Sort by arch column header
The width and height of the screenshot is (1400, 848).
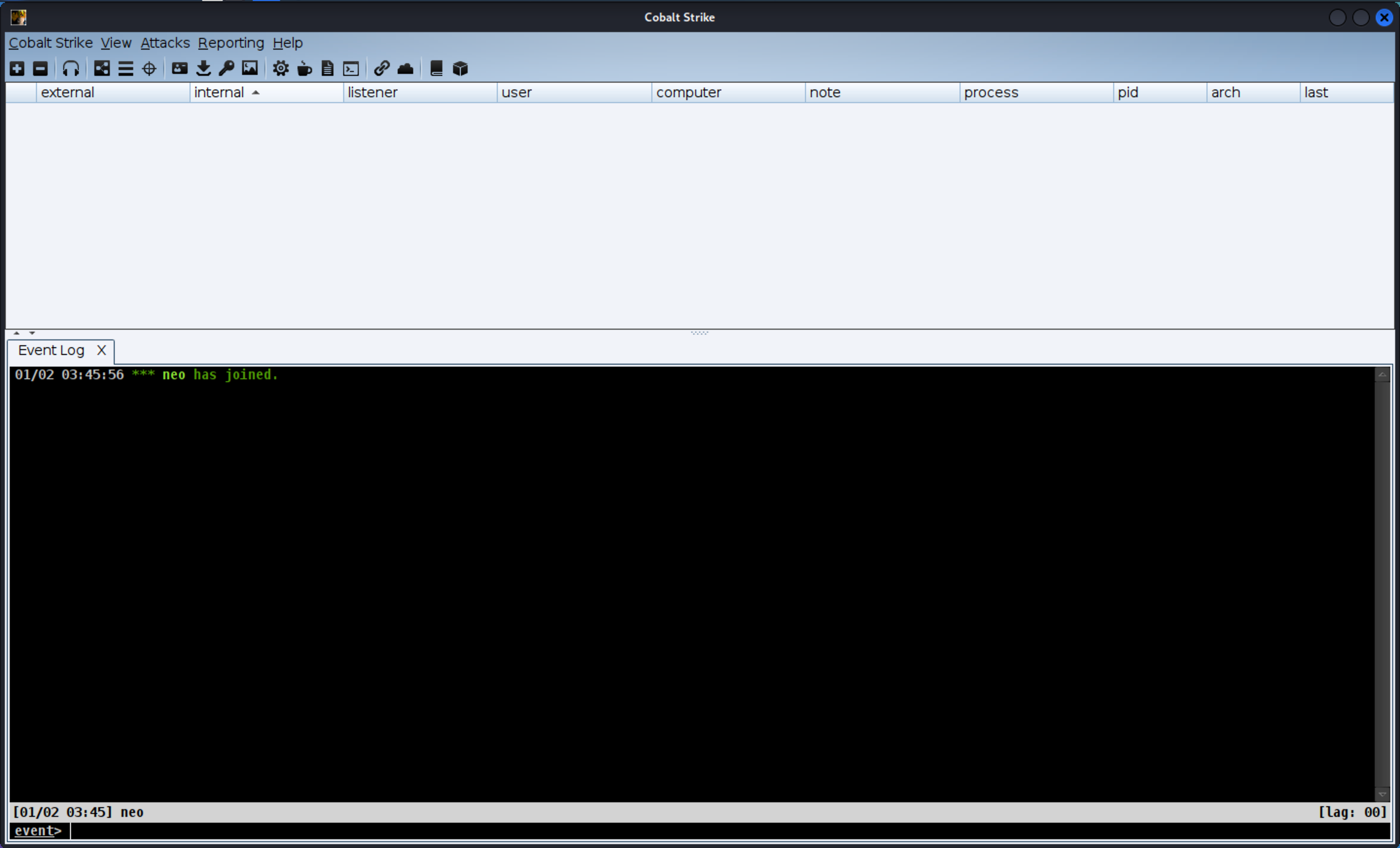tap(1253, 93)
